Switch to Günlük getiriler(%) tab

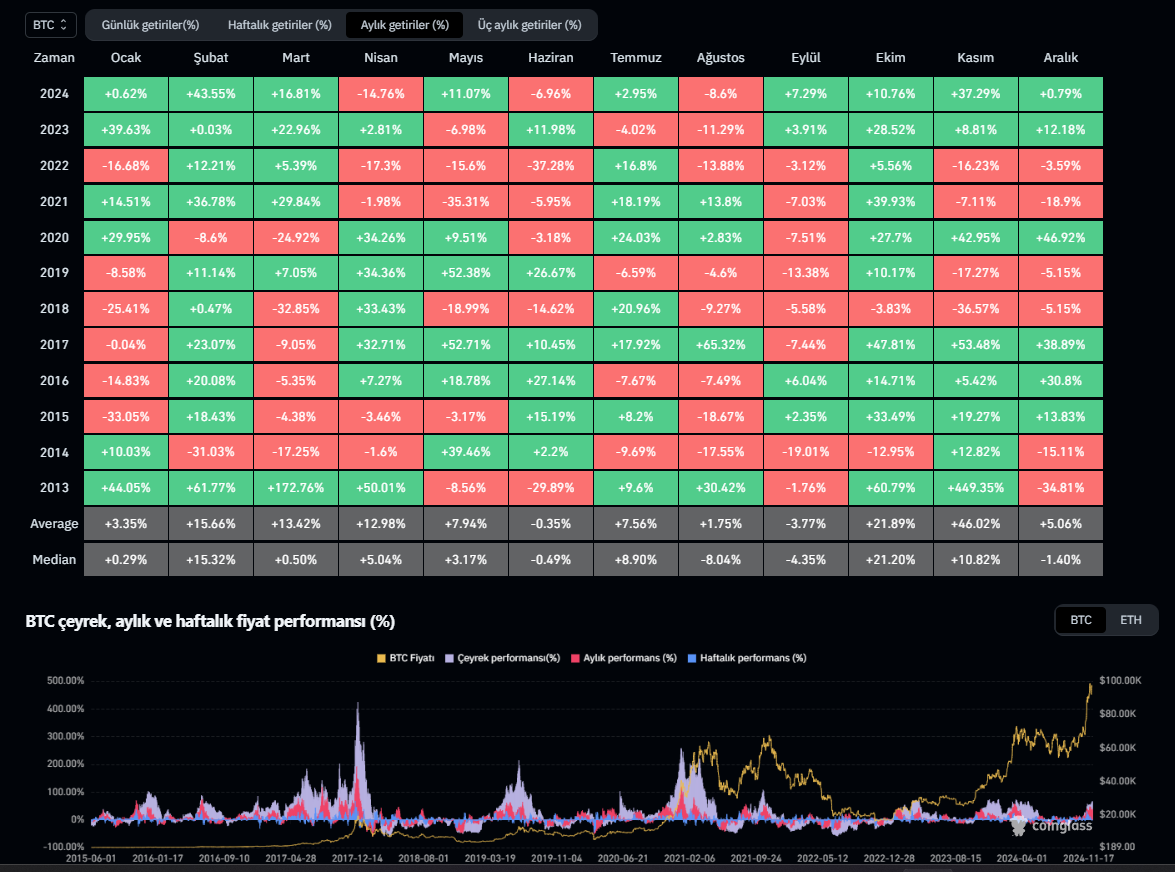coord(150,24)
